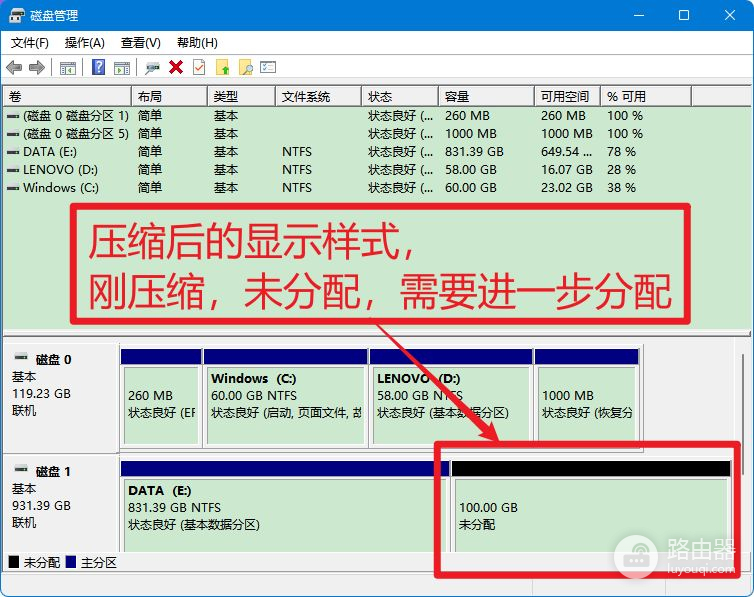Click the folder with magnifier icon
Image resolution: width=754 pixels, height=597 pixels.
[x=245, y=67]
